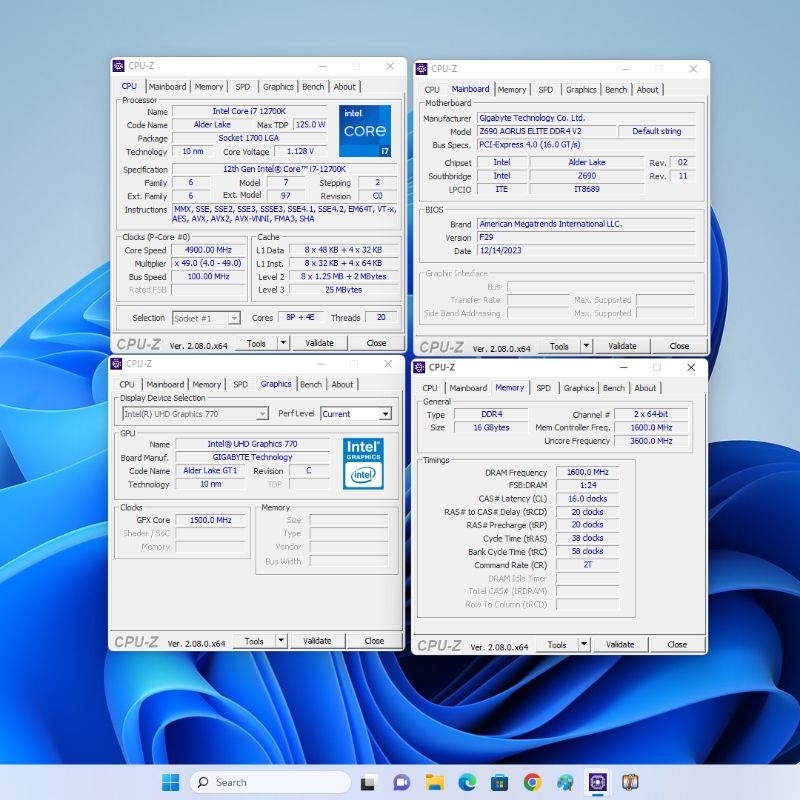Expand the Display Device Selection combo box
The width and height of the screenshot is (800, 800).
(x=195, y=414)
